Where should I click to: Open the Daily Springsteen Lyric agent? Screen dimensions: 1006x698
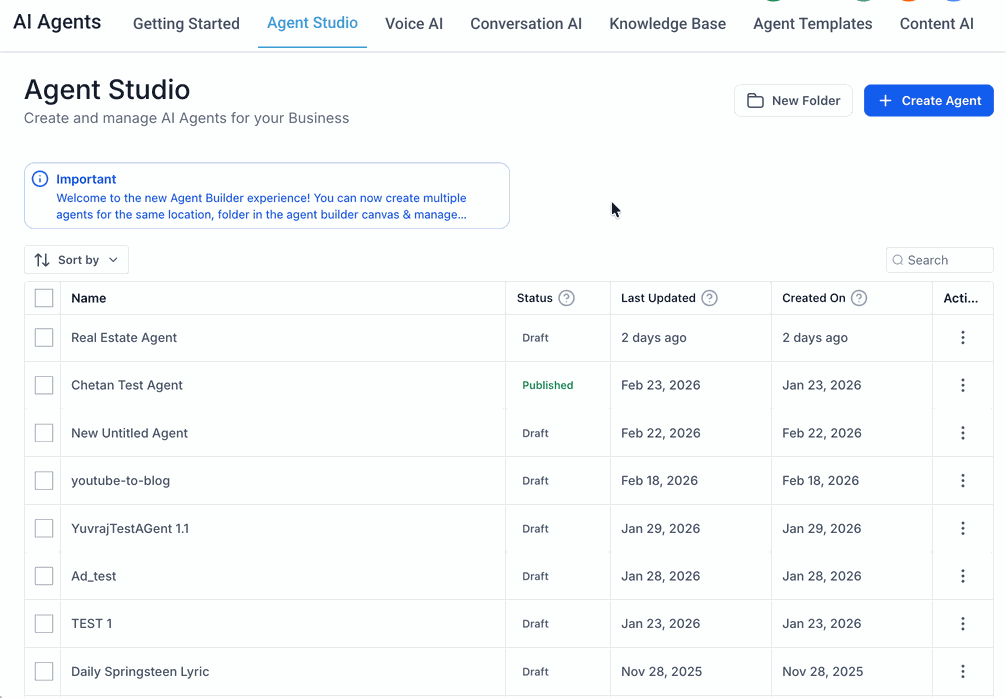click(x=140, y=672)
